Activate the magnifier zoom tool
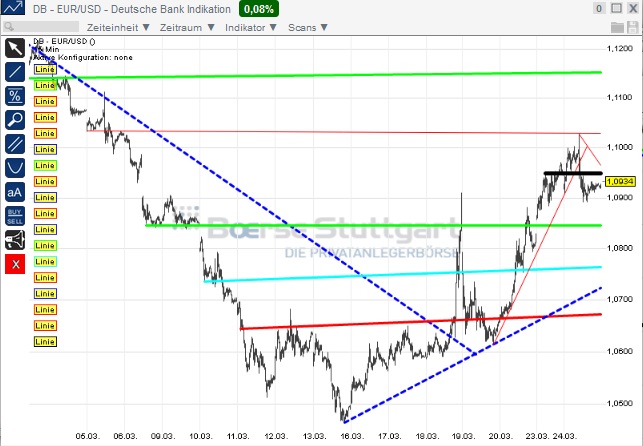 pyautogui.click(x=15, y=120)
